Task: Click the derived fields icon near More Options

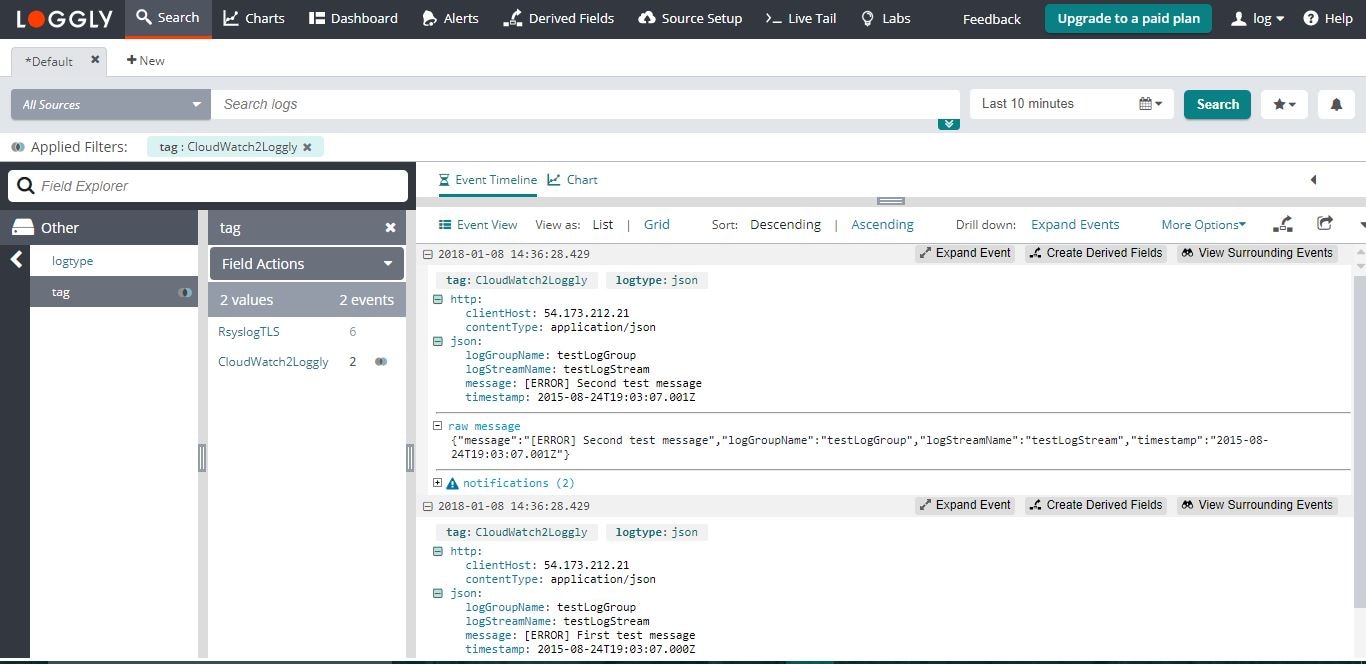Action: [1283, 224]
